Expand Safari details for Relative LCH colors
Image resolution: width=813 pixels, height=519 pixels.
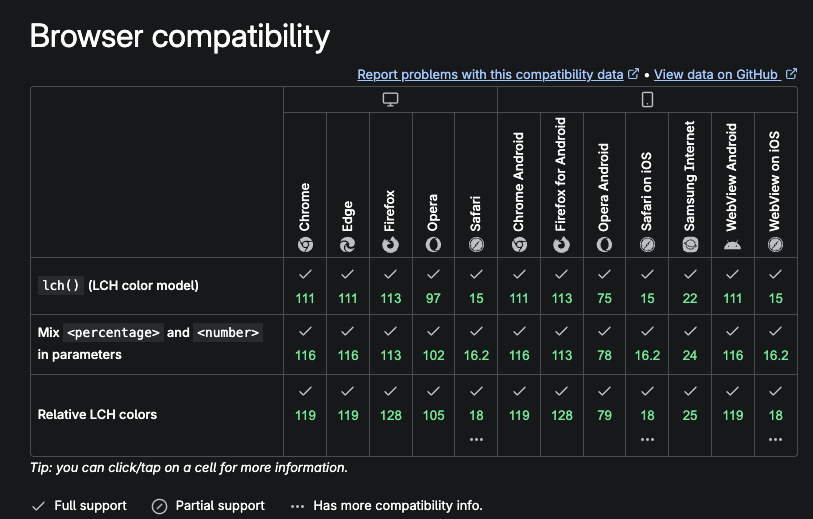[476, 439]
